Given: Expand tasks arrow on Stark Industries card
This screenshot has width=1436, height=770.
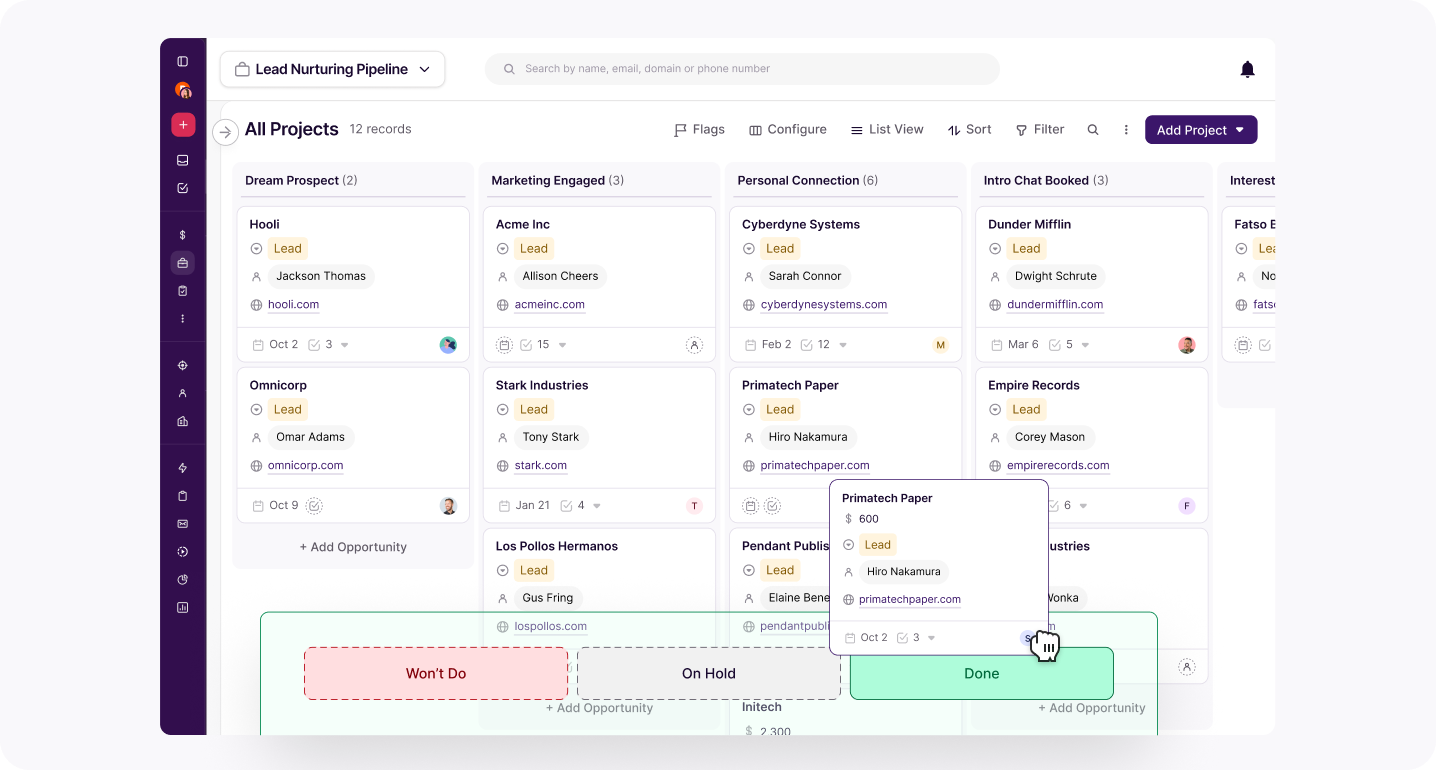Looking at the screenshot, I should 597,506.
